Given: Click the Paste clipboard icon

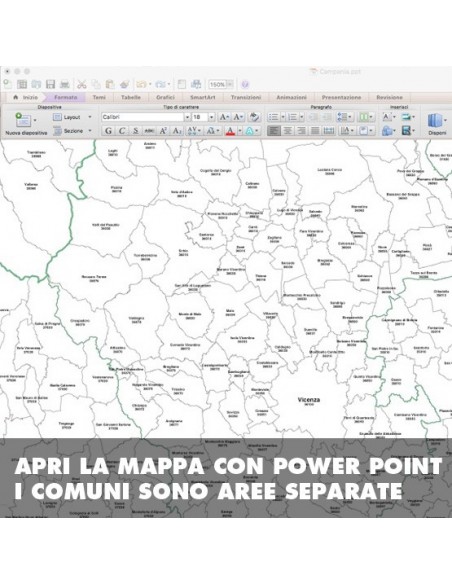Looking at the screenshot, I should pos(110,84).
